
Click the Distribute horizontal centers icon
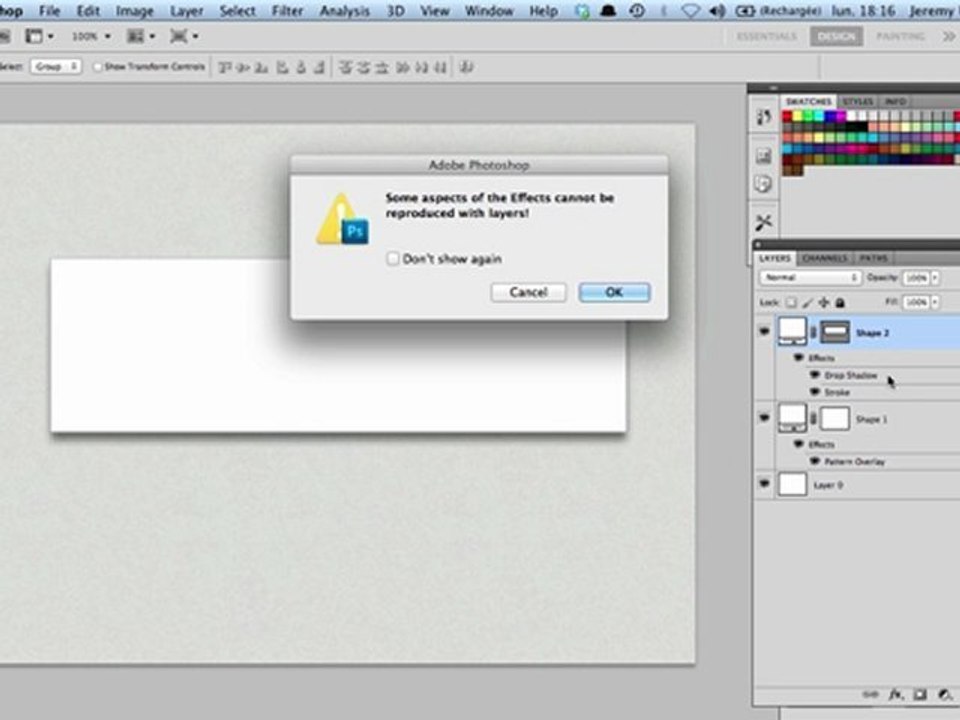[x=421, y=67]
